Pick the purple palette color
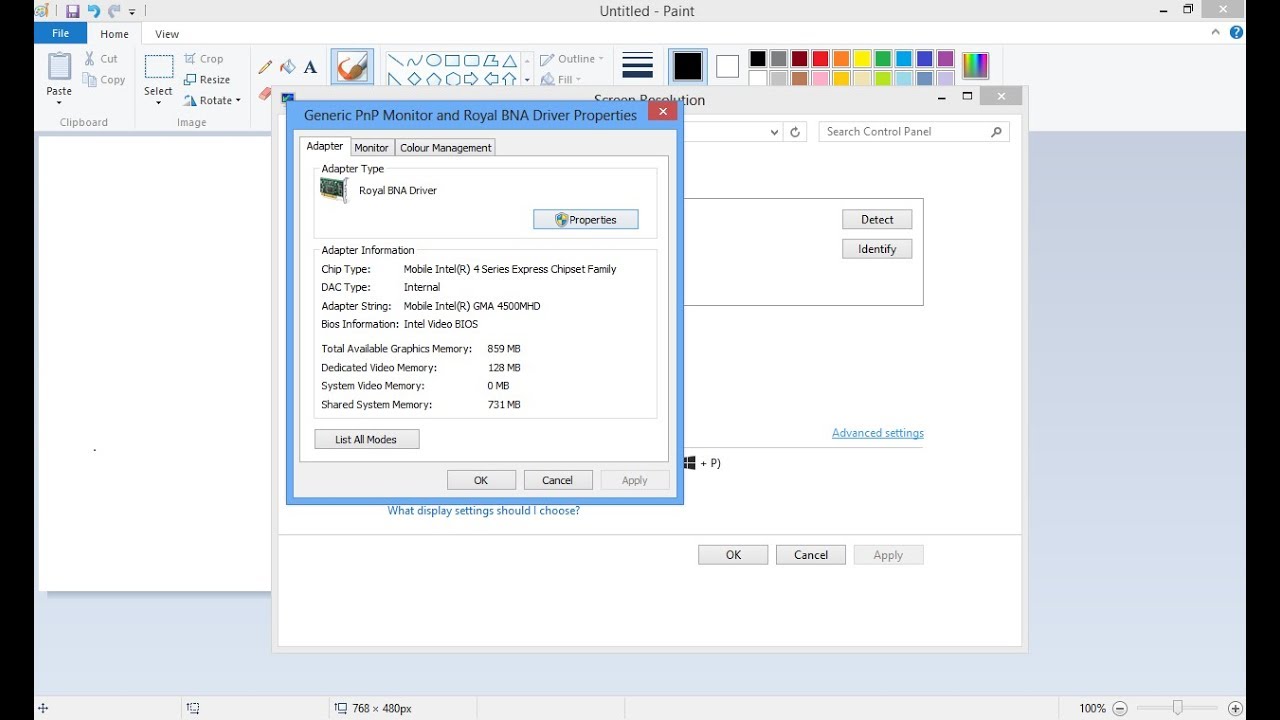1280x720 pixels. pos(946,59)
